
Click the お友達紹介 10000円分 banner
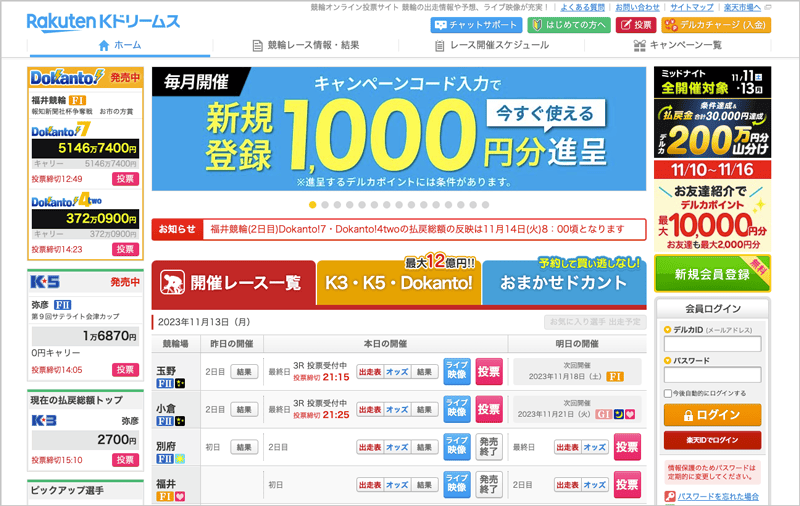(713, 206)
